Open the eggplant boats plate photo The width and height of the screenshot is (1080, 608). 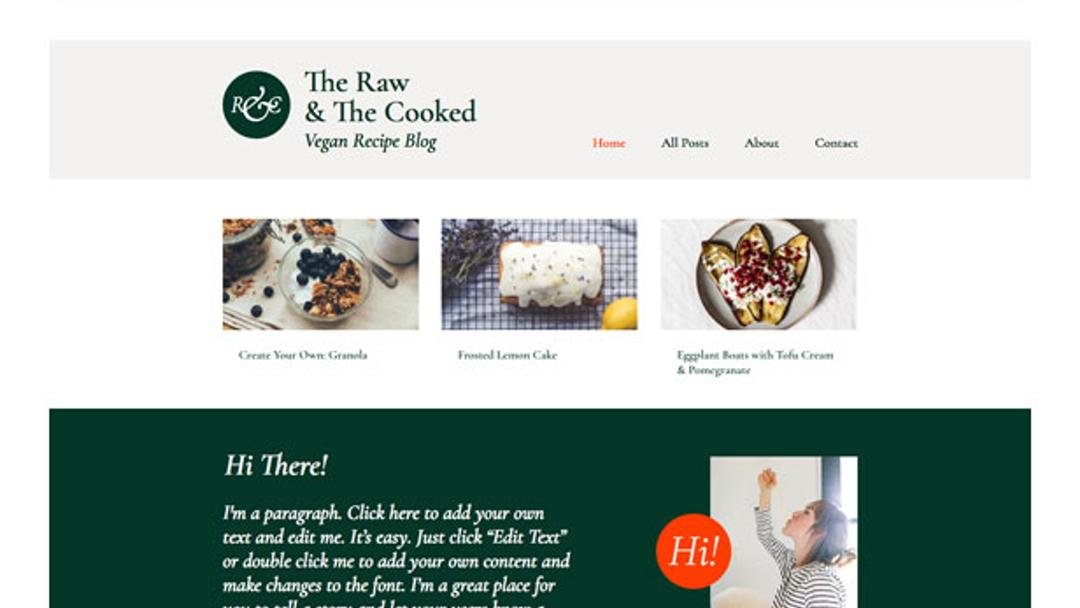click(x=758, y=274)
